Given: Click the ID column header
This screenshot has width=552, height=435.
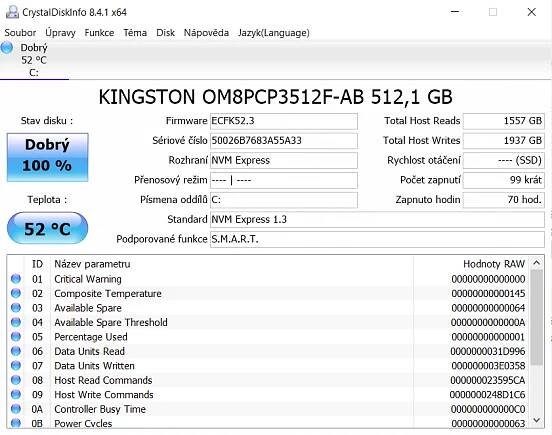Looking at the screenshot, I should tap(37, 264).
